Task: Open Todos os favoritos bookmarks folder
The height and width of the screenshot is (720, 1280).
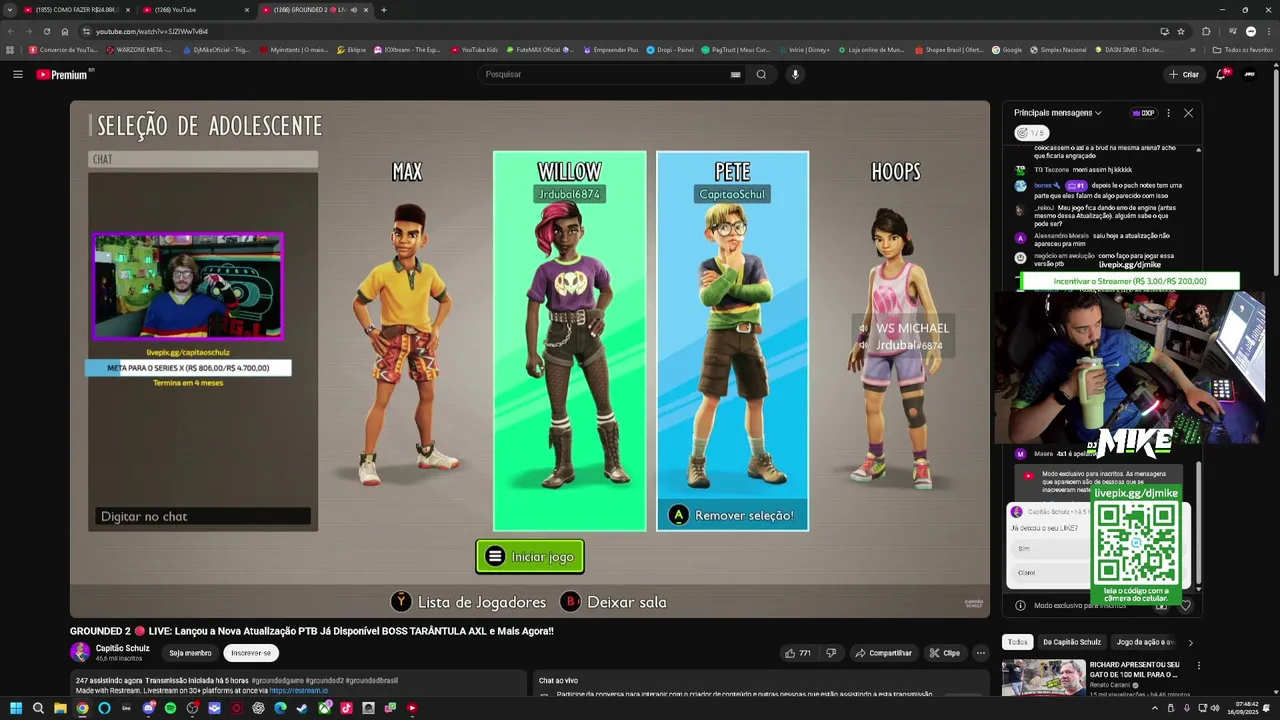Action: point(1243,50)
